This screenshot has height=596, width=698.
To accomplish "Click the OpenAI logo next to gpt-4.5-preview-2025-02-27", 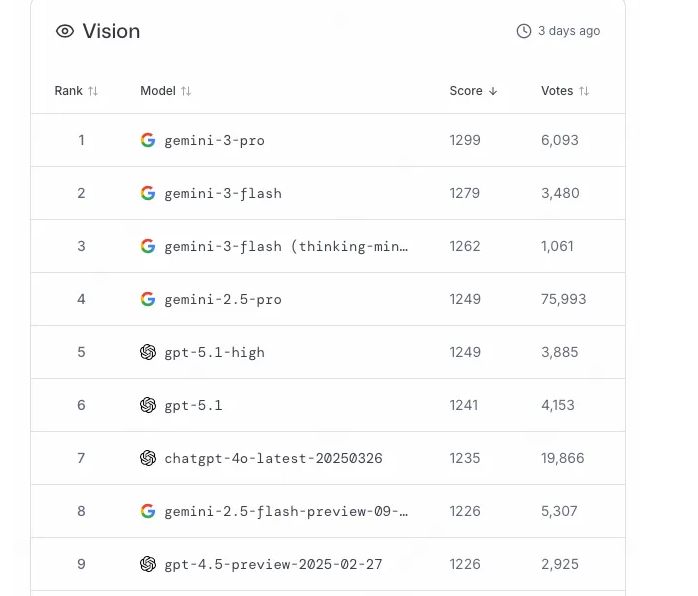I will pos(148,564).
